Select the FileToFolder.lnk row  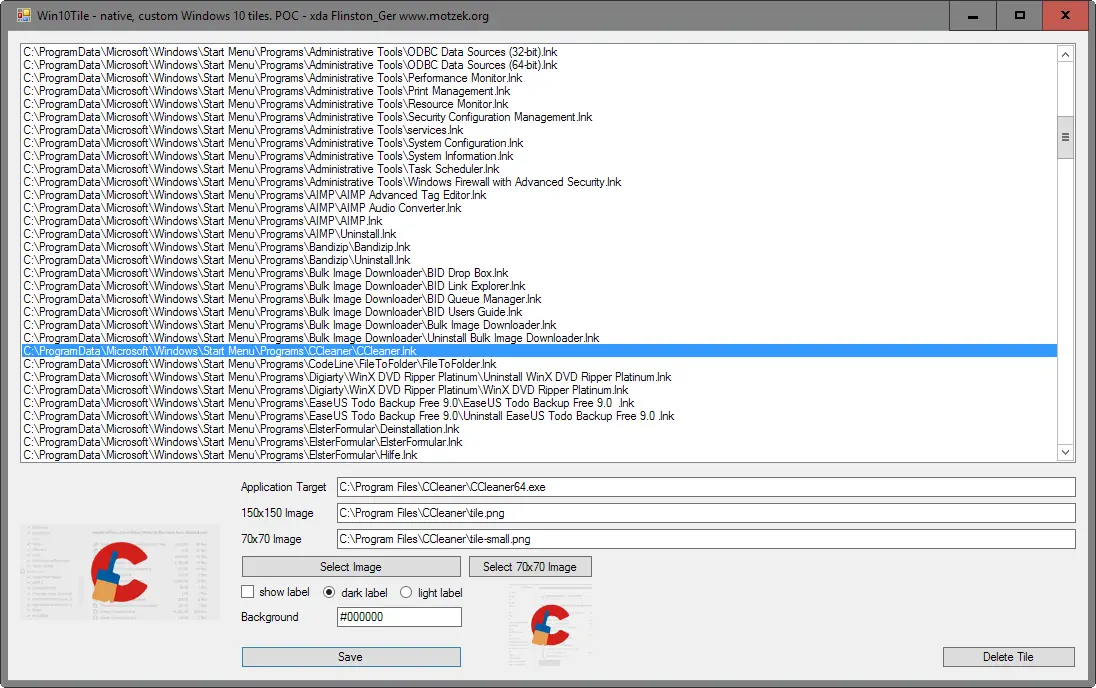click(539, 364)
